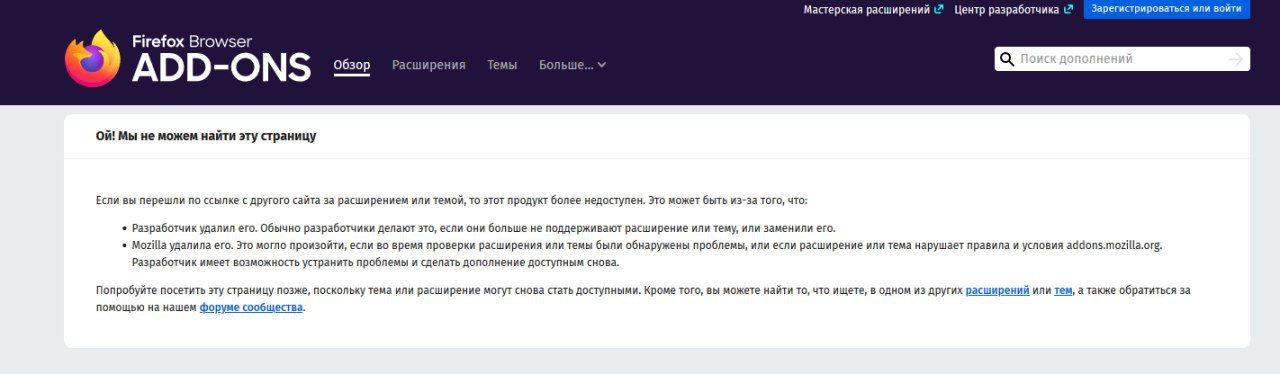The image size is (1280, 374).
Task: Click the paragraph starting Попробуйте посетить эту страницу
Action: [643, 298]
